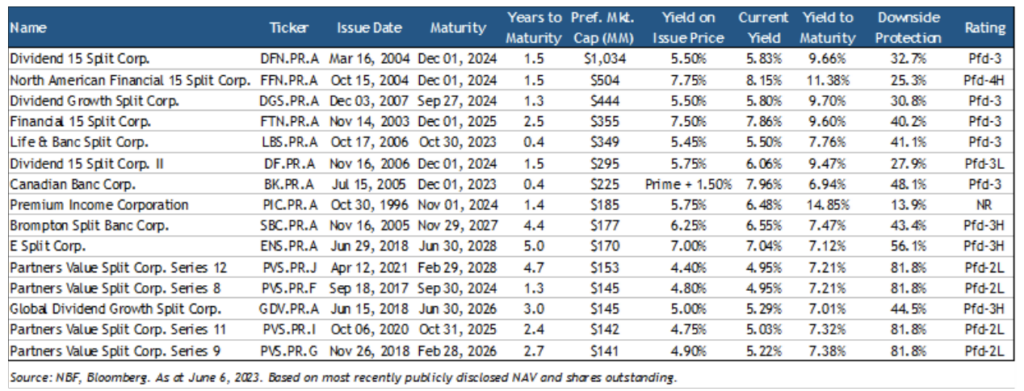Click the Downside Protection column header

pos(908,28)
